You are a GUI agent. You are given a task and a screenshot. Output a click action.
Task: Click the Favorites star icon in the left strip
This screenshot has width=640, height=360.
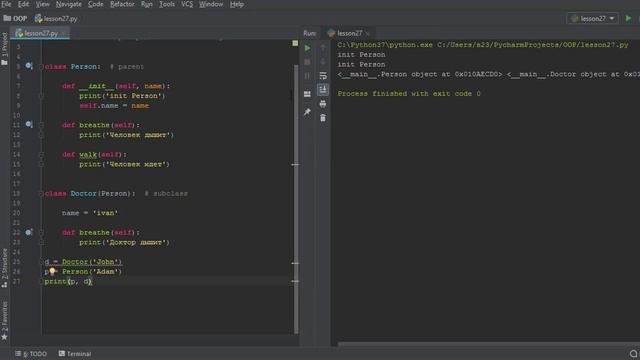click(4, 337)
